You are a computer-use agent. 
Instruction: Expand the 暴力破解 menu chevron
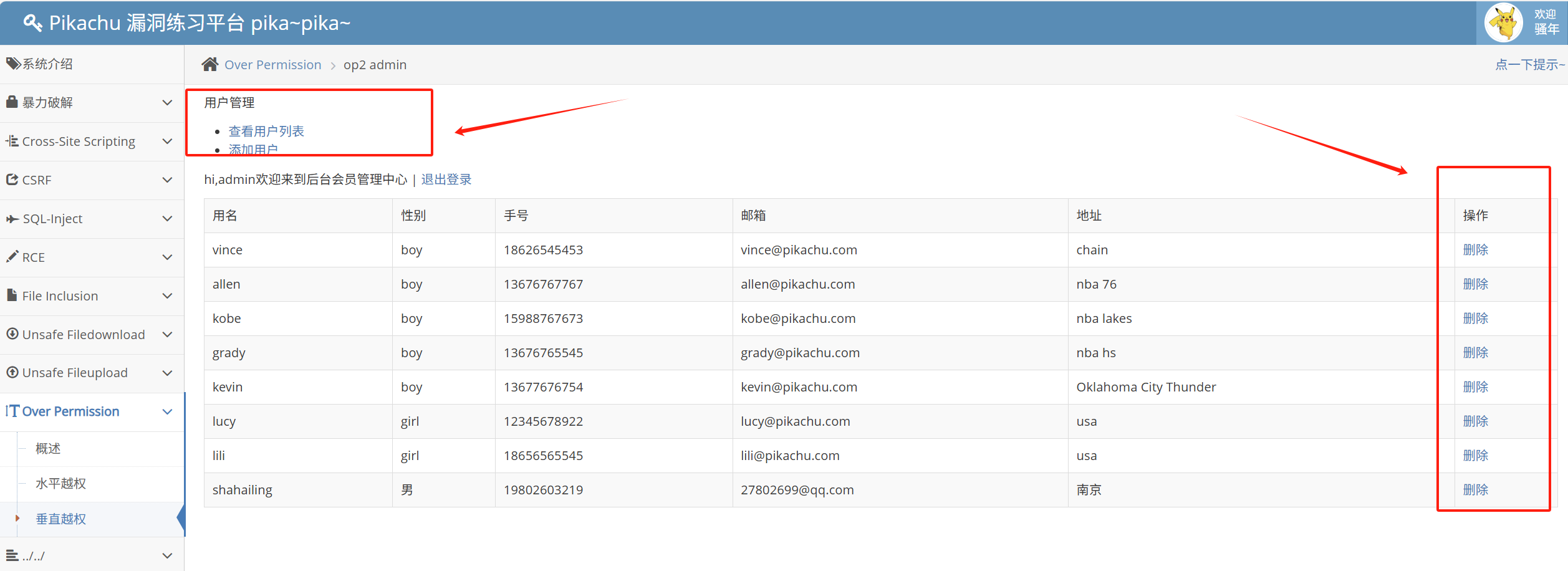click(167, 102)
